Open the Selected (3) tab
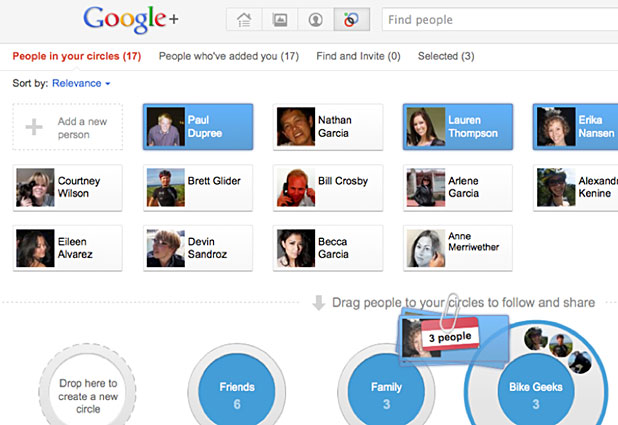This screenshot has height=425, width=618. tap(446, 56)
